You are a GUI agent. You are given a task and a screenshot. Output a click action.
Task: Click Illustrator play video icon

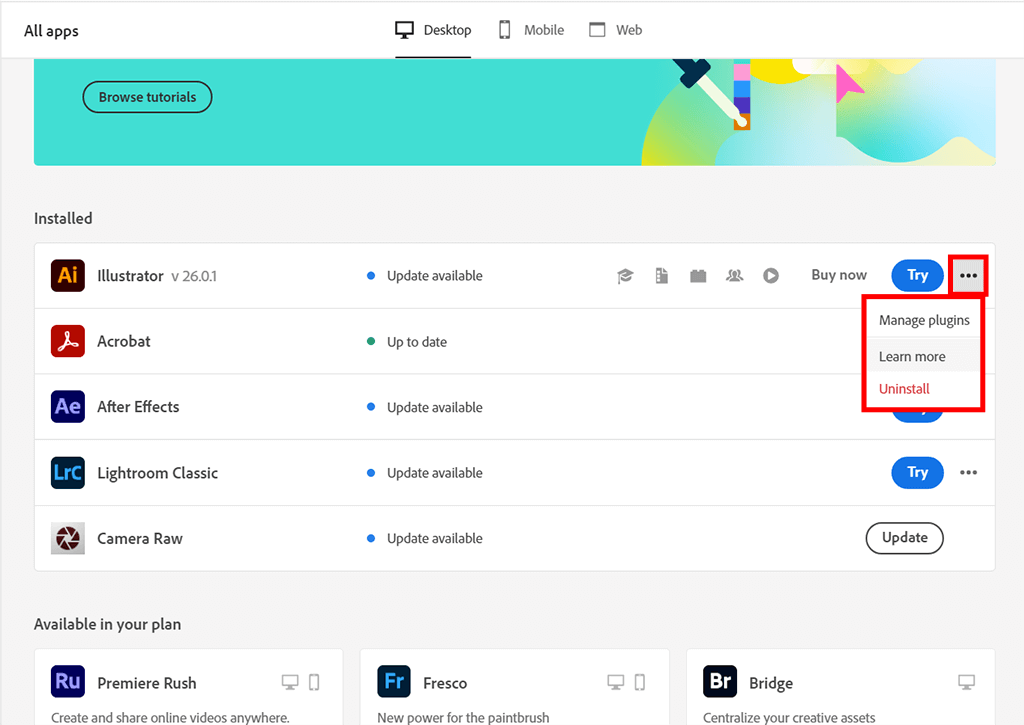coord(771,276)
